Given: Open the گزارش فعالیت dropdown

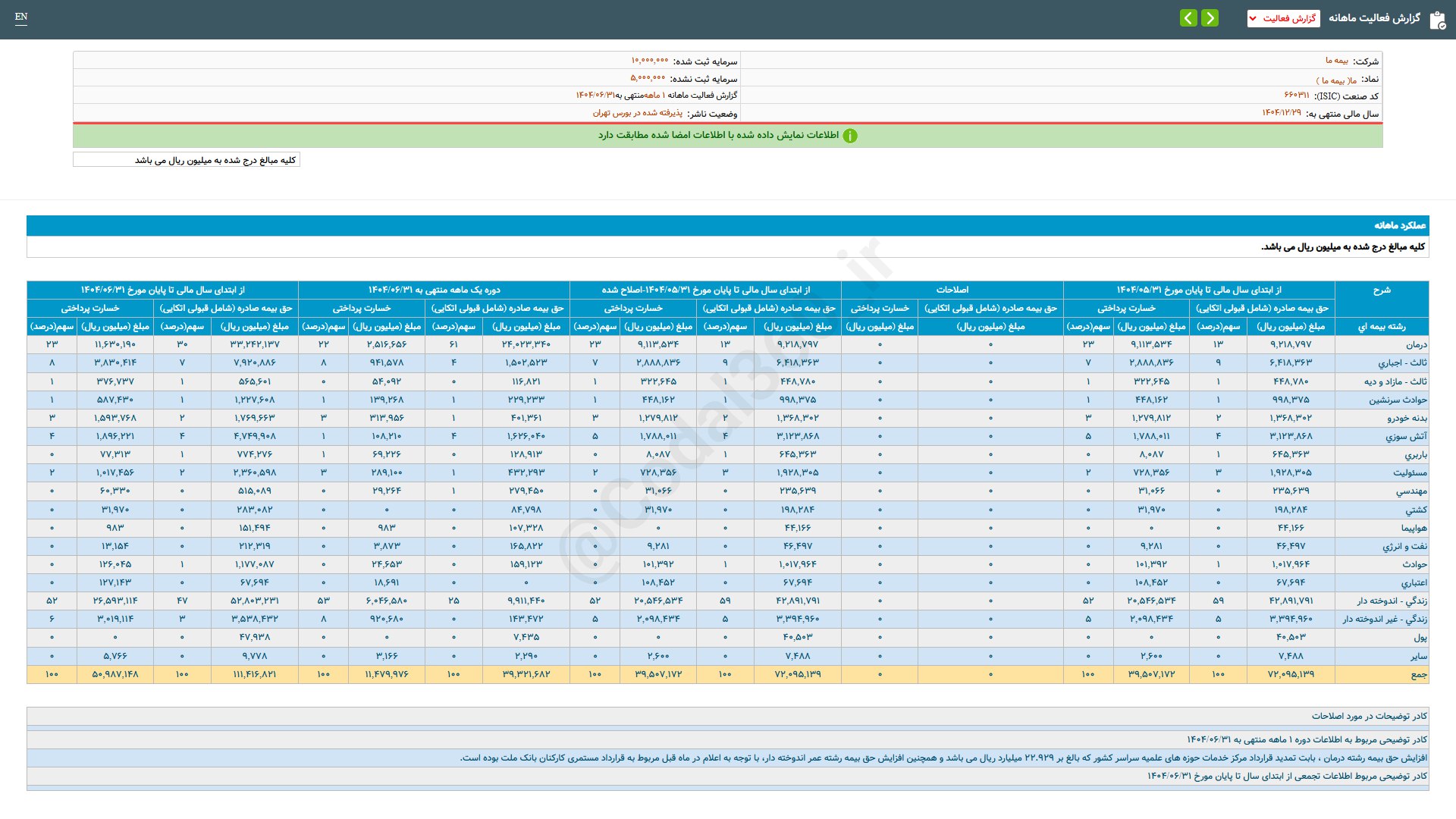Looking at the screenshot, I should point(1283,18).
